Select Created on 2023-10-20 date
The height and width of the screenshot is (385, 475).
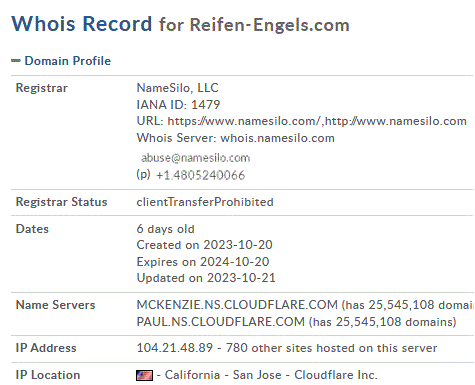[204, 245]
